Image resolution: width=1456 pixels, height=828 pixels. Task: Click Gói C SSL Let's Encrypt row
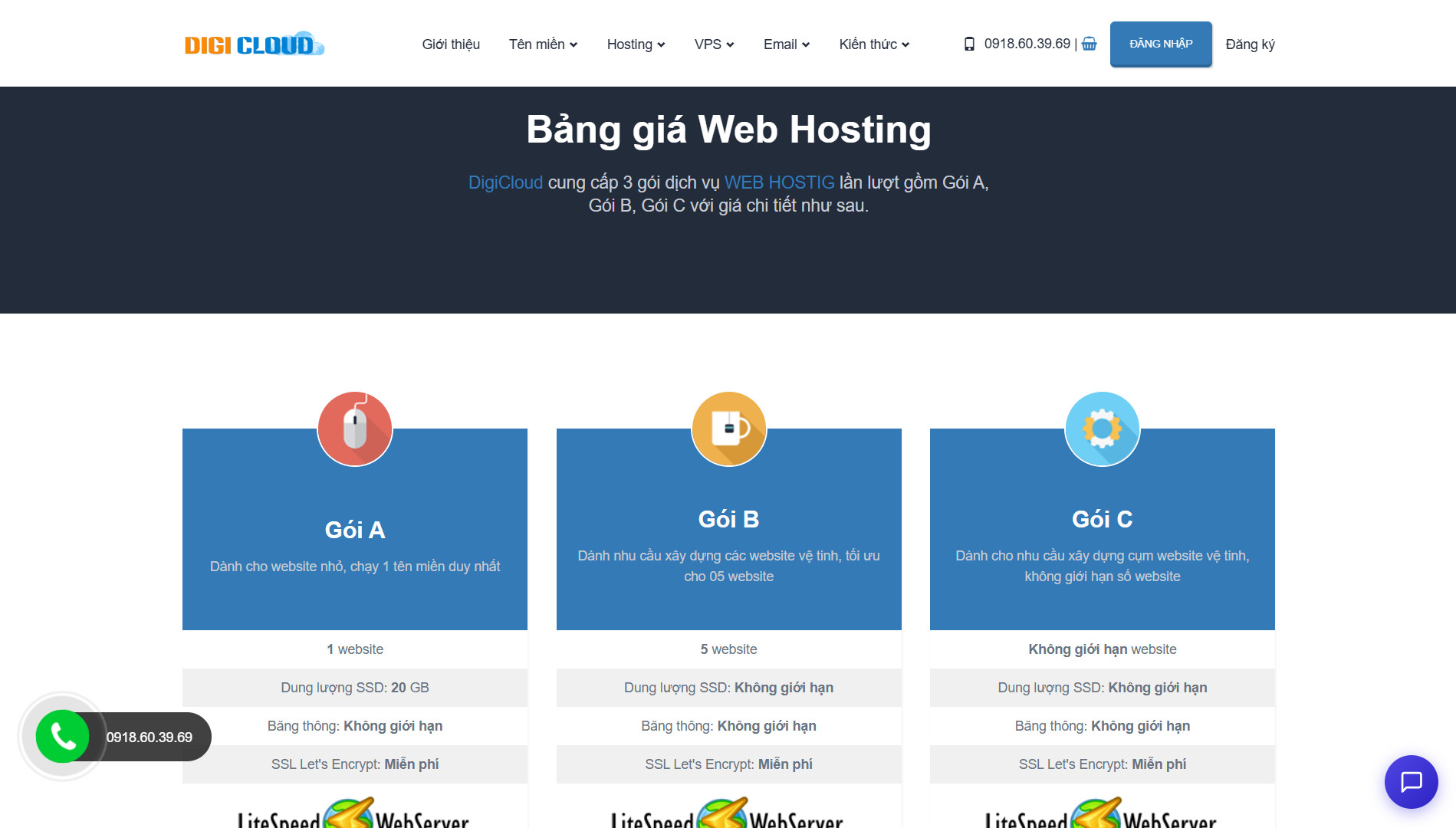coord(1103,764)
